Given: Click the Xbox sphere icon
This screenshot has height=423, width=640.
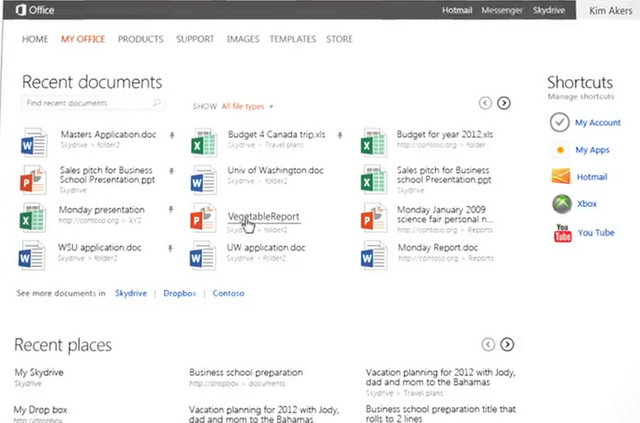Looking at the screenshot, I should [562, 204].
